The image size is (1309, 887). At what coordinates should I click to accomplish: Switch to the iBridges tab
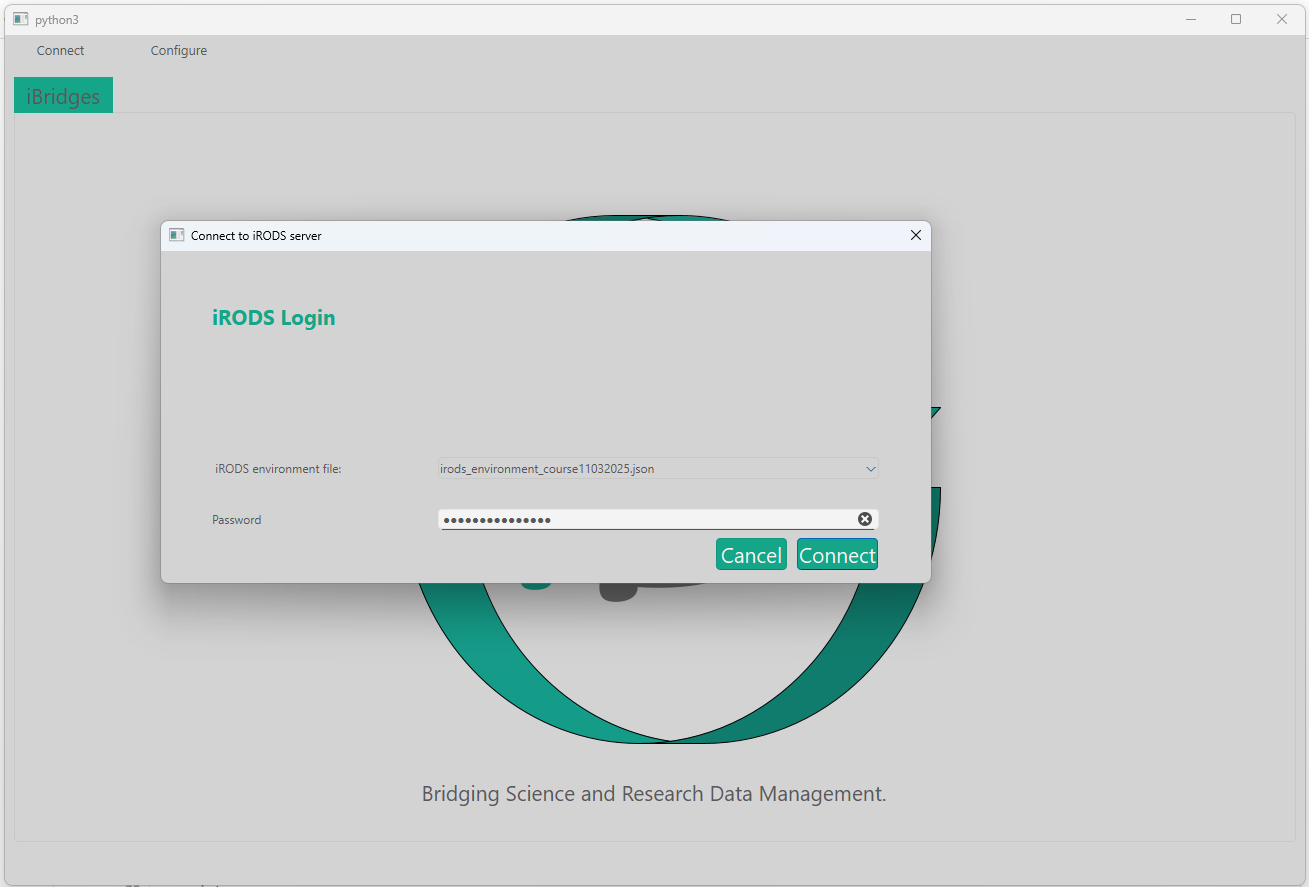pyautogui.click(x=63, y=96)
